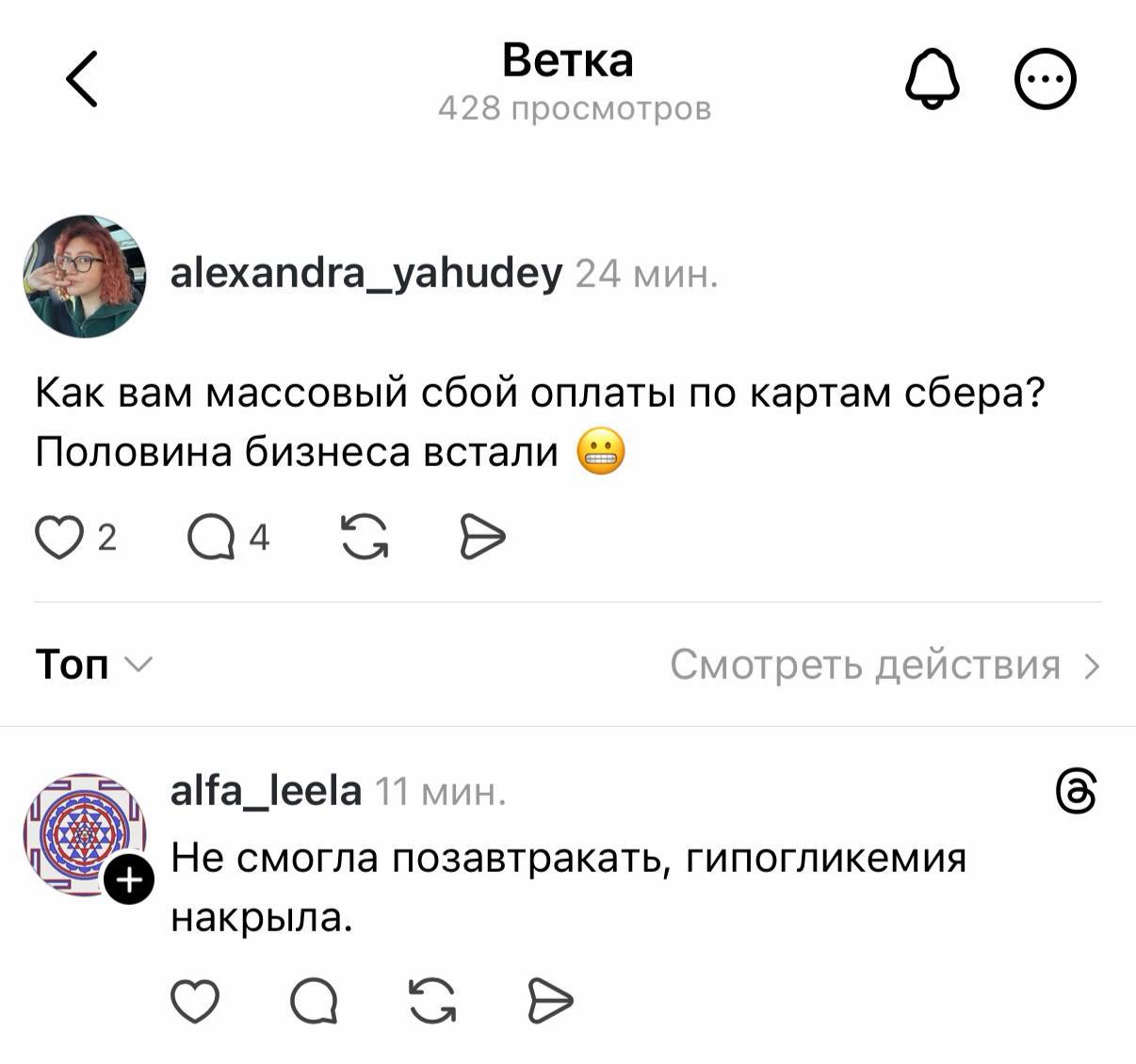Open alexandra_yahudey's profile picture
The height and width of the screenshot is (1064, 1136).
click(x=85, y=276)
